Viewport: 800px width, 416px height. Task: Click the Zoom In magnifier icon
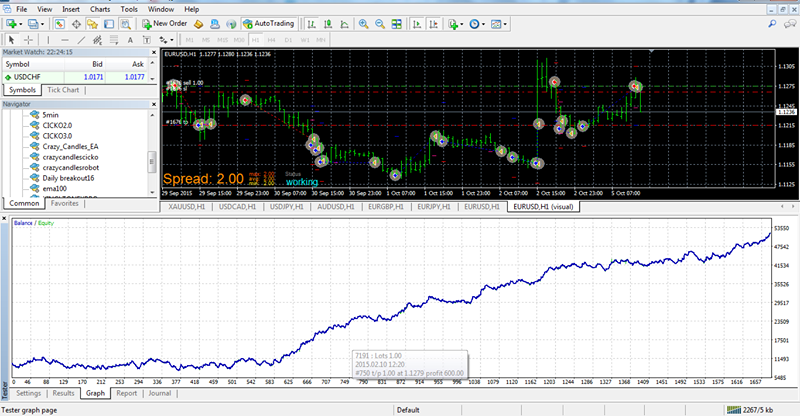click(x=363, y=23)
